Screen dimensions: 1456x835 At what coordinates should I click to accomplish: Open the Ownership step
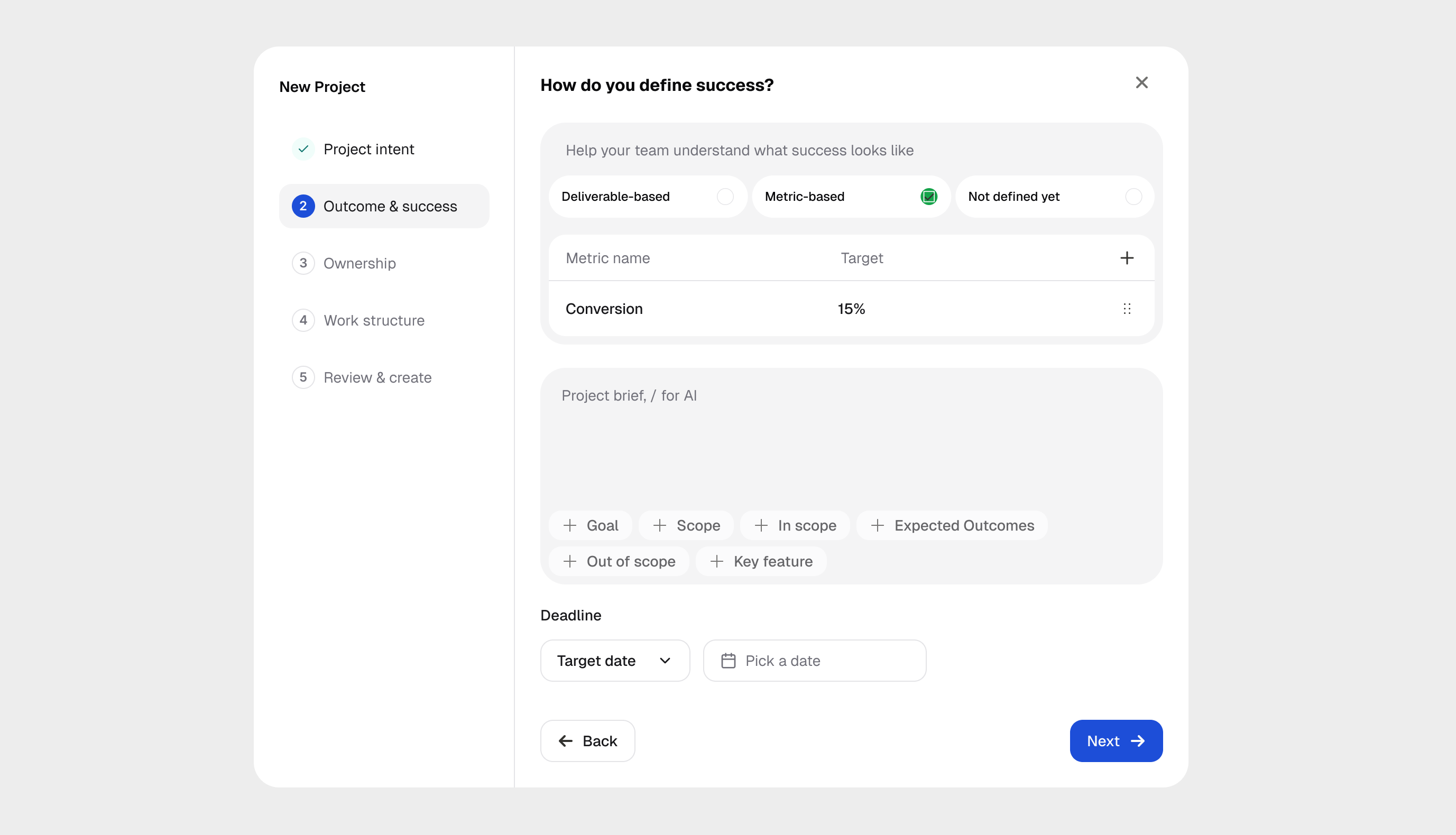pos(384,263)
